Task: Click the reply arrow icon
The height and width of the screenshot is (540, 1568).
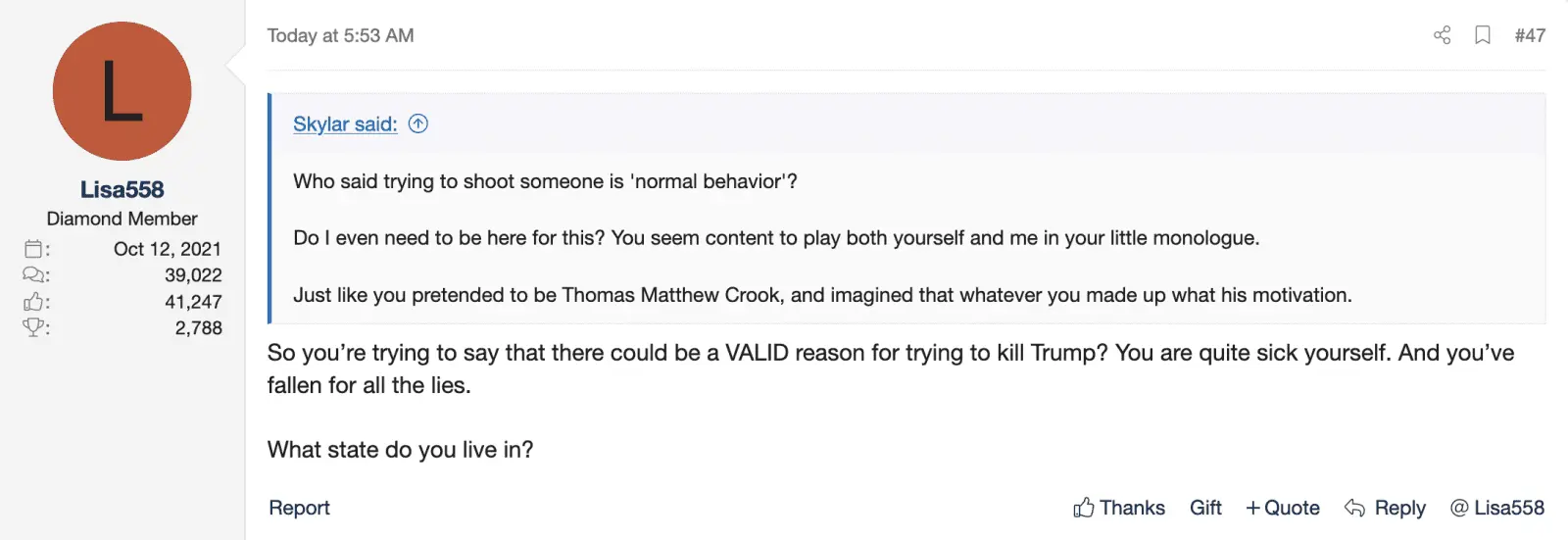Action: (x=1355, y=508)
